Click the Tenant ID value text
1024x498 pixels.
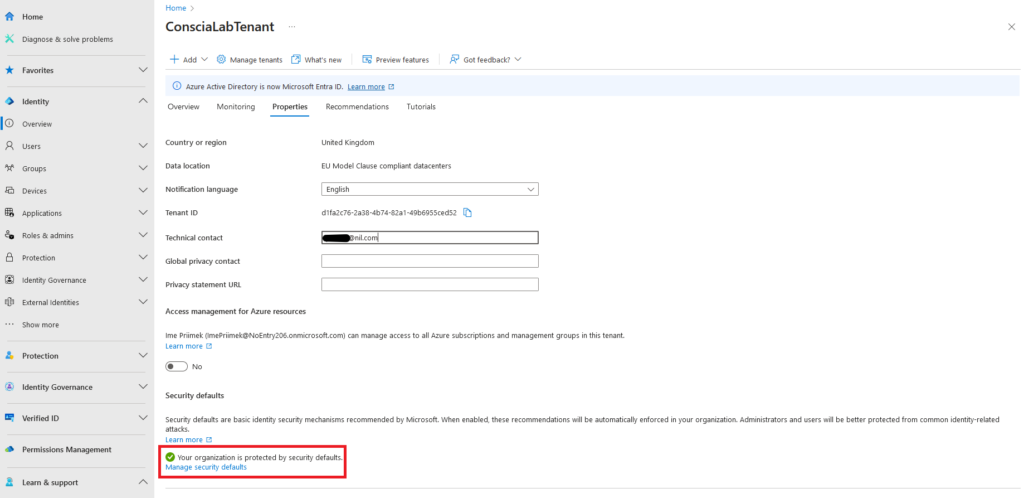coord(389,213)
